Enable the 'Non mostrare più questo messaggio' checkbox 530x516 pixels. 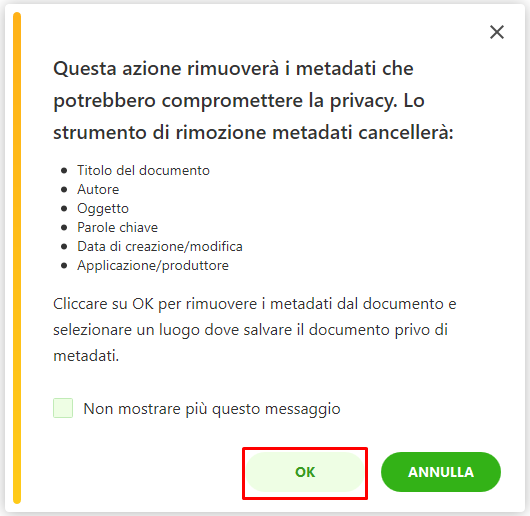(63, 408)
